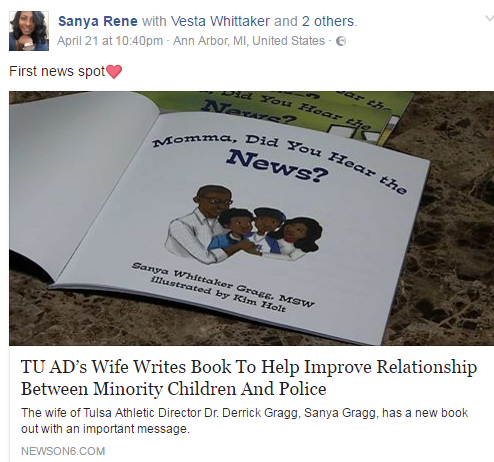Click the family illustration on the book
The width and height of the screenshot is (494, 462).
[244, 225]
